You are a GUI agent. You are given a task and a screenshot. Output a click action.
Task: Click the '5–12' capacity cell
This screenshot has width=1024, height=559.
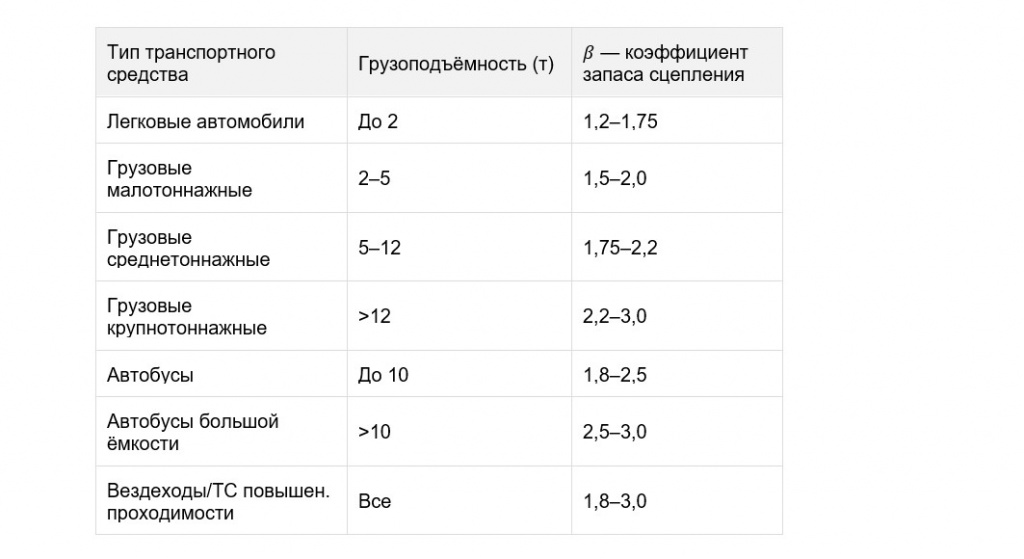(x=459, y=248)
